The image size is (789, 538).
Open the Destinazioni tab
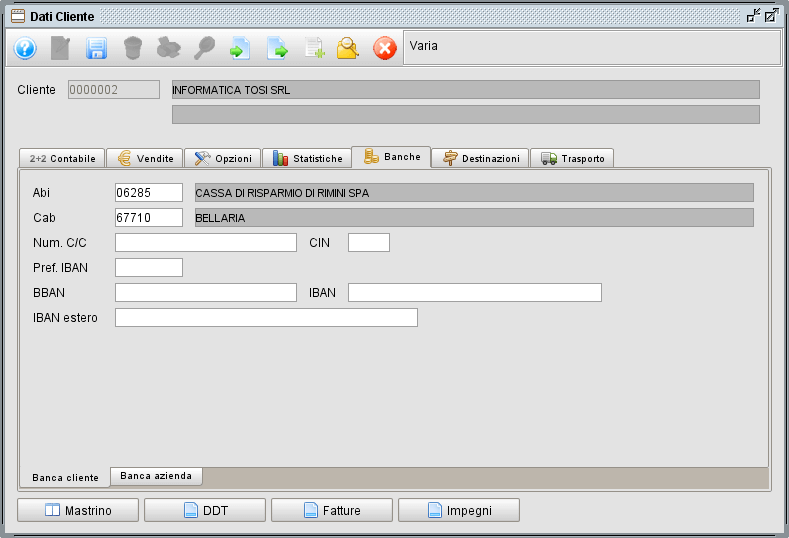(480, 159)
